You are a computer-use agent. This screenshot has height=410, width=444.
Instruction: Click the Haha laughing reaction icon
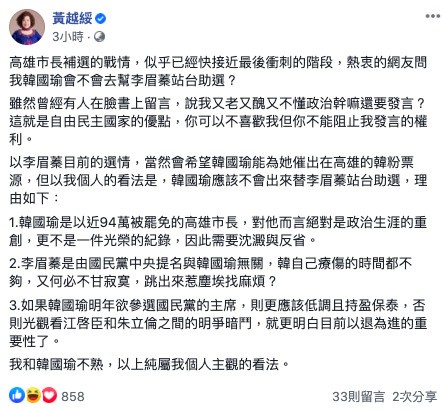(x=33, y=395)
